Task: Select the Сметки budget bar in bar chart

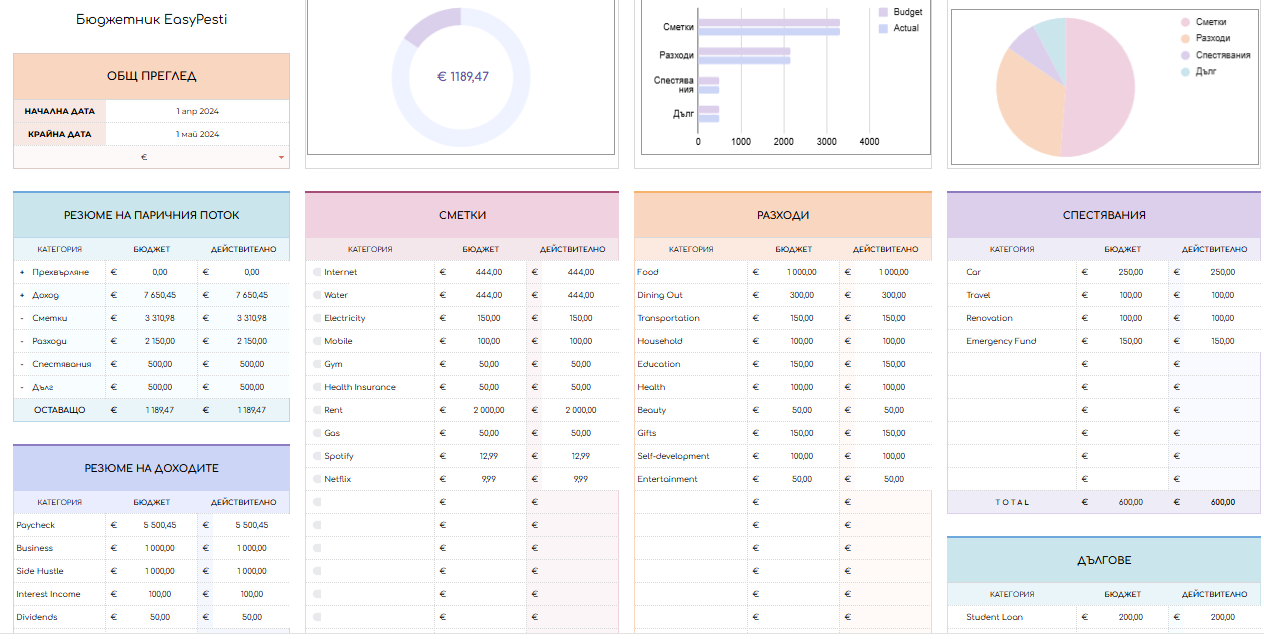Action: click(768, 22)
